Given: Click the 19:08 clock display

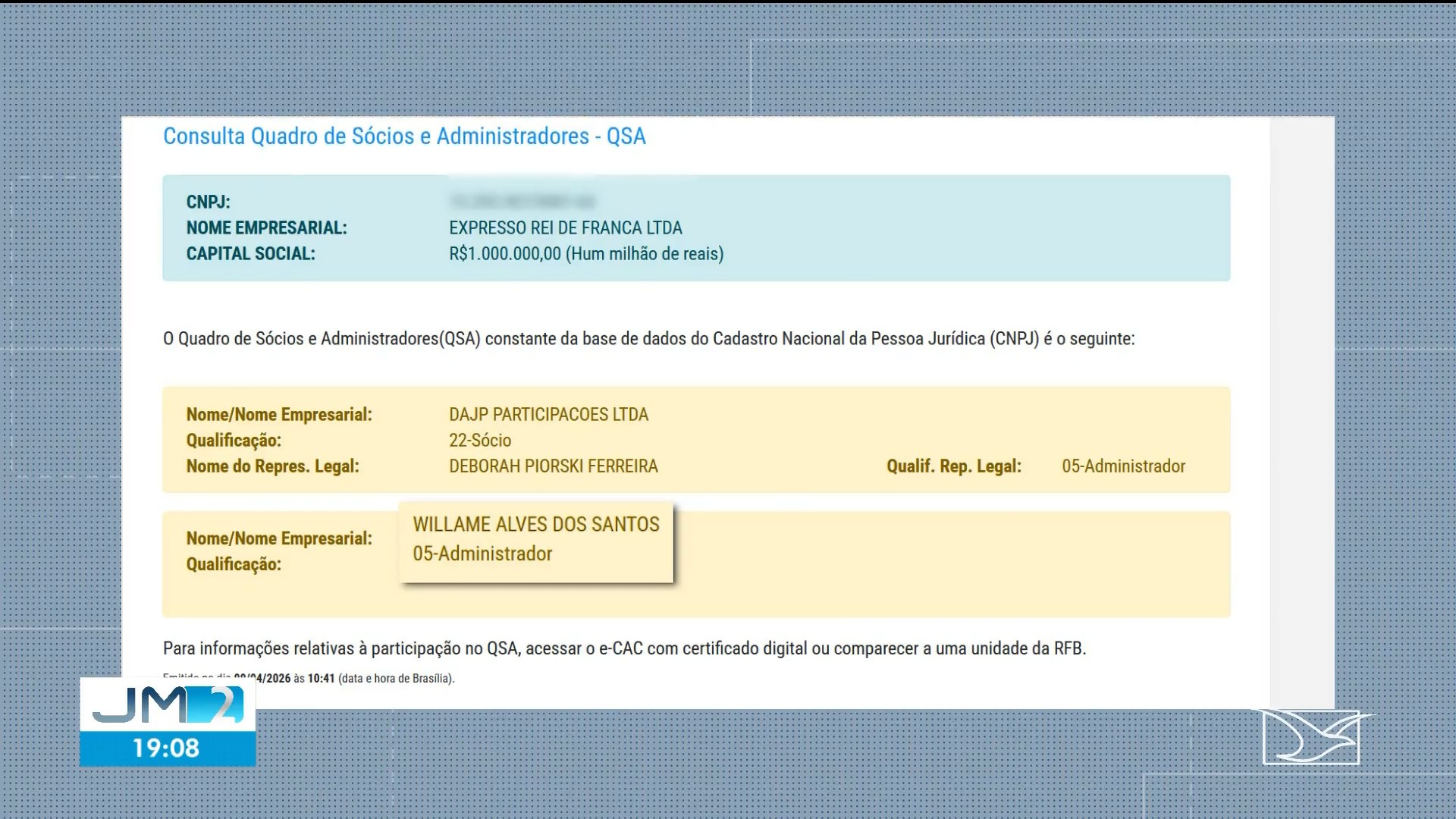Looking at the screenshot, I should [166, 748].
